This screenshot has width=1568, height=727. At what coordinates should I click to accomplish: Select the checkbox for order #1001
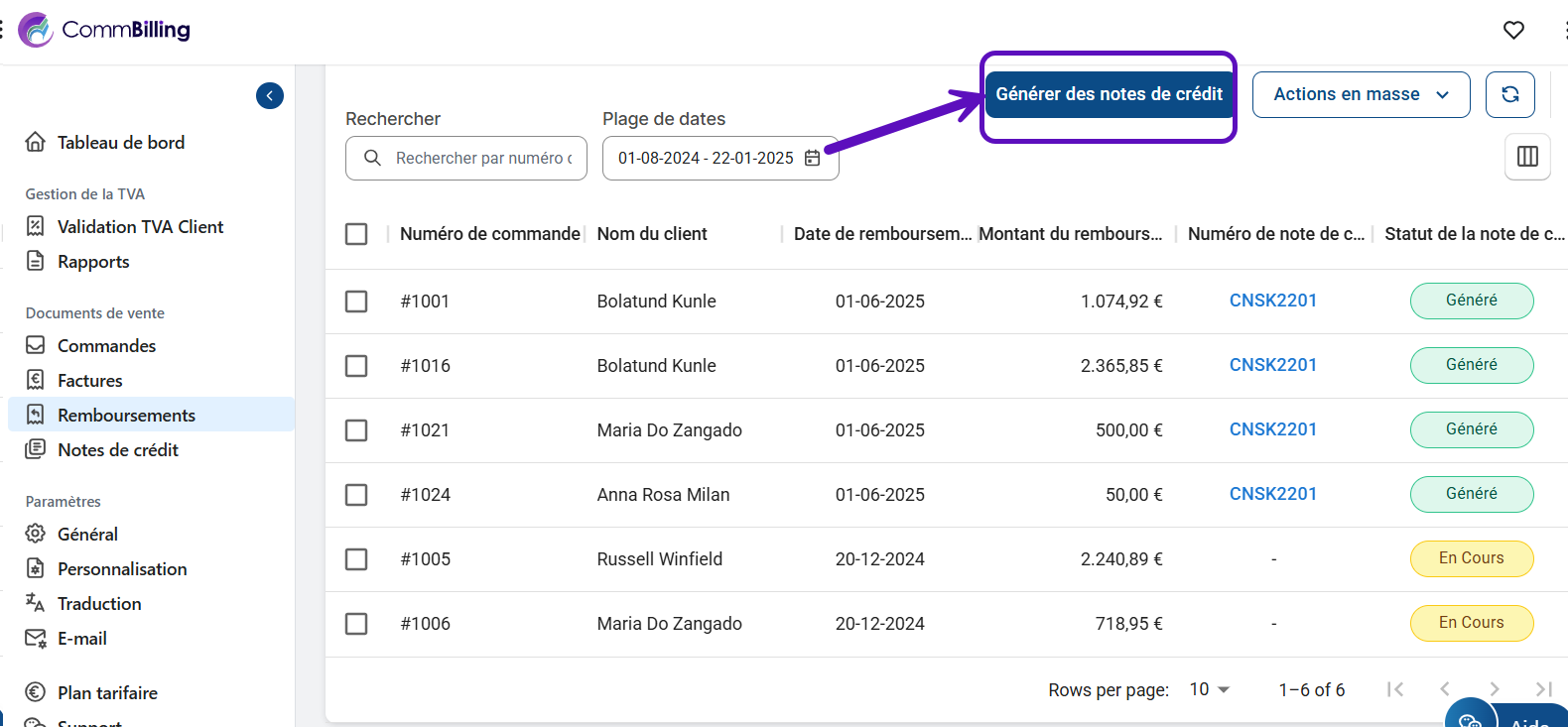[x=356, y=302]
